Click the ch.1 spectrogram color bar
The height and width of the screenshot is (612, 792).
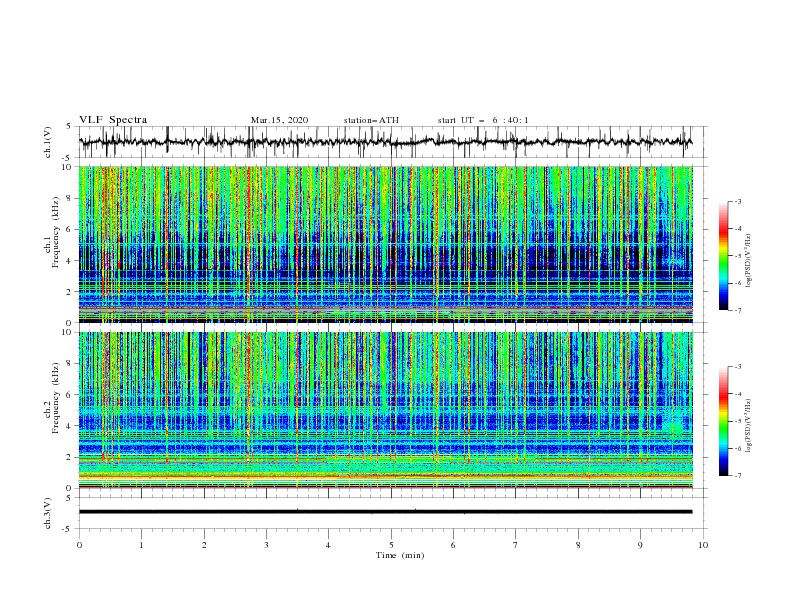pyautogui.click(x=724, y=256)
